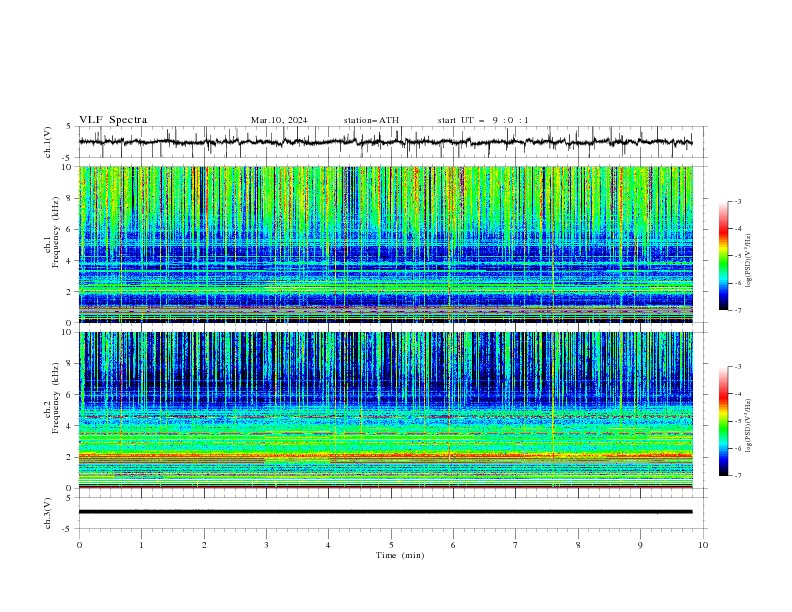Click the ch.1 spectrogram plot area
Viewport: 792px width, 612px height.
[385, 244]
